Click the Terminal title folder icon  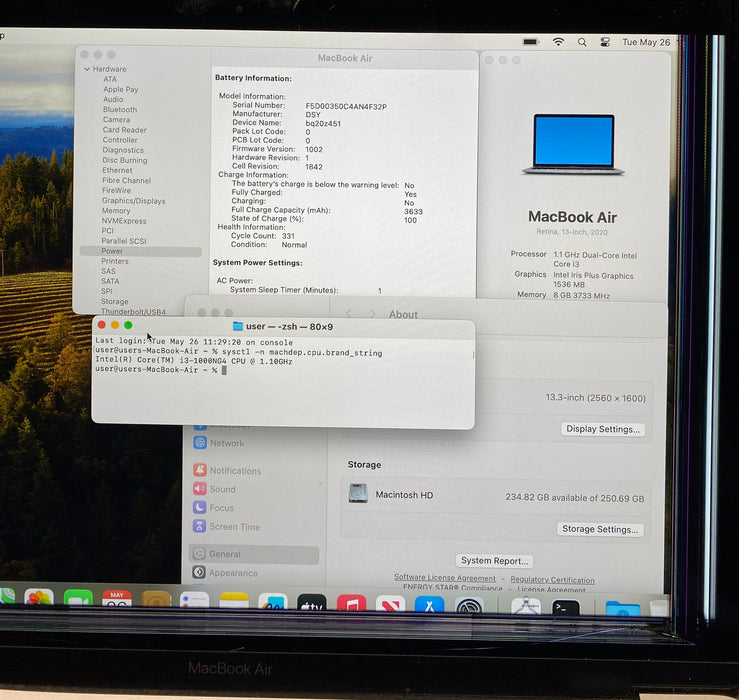pyautogui.click(x=238, y=326)
